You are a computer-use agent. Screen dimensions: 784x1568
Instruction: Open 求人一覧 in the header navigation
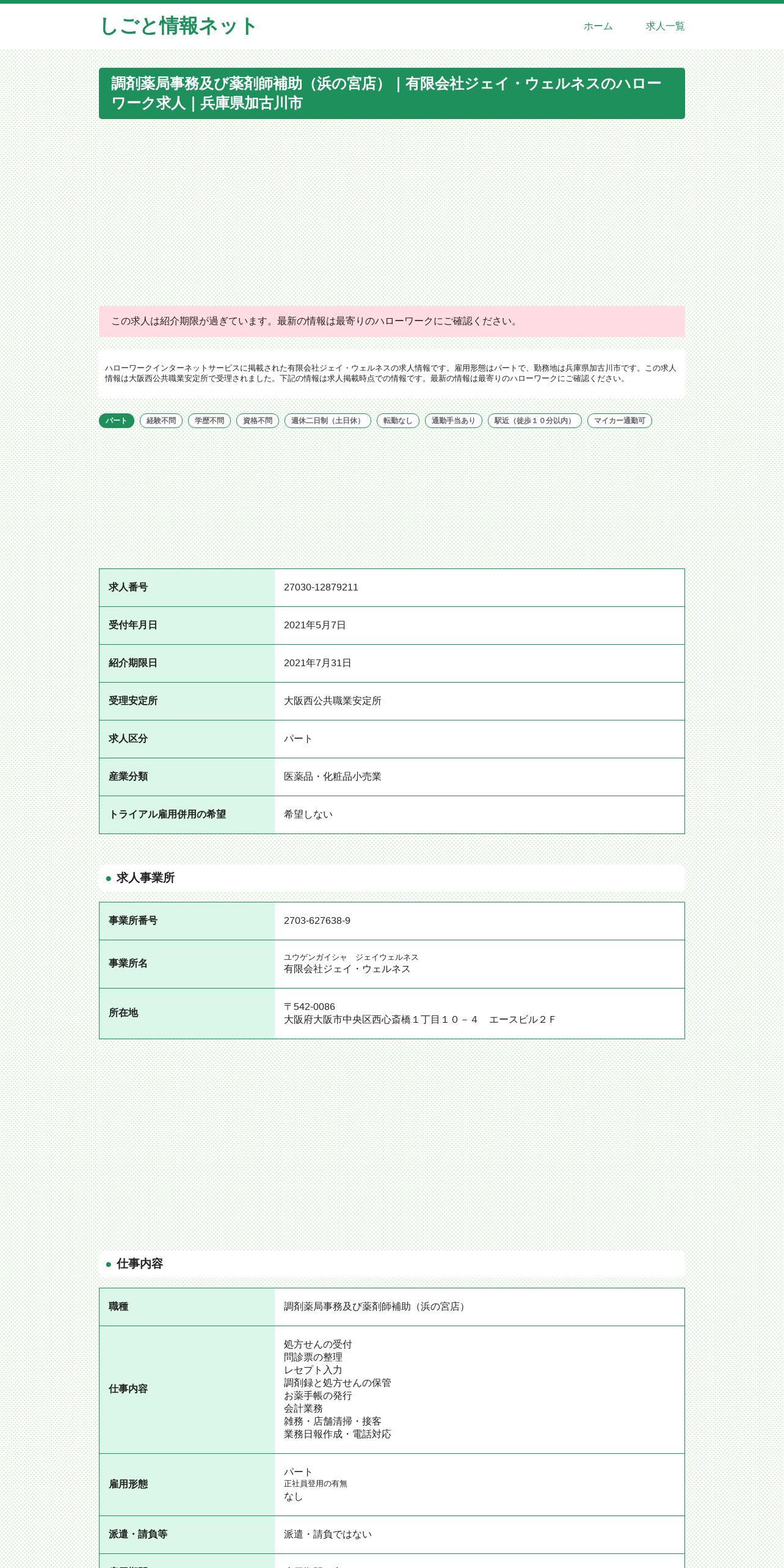pos(665,26)
